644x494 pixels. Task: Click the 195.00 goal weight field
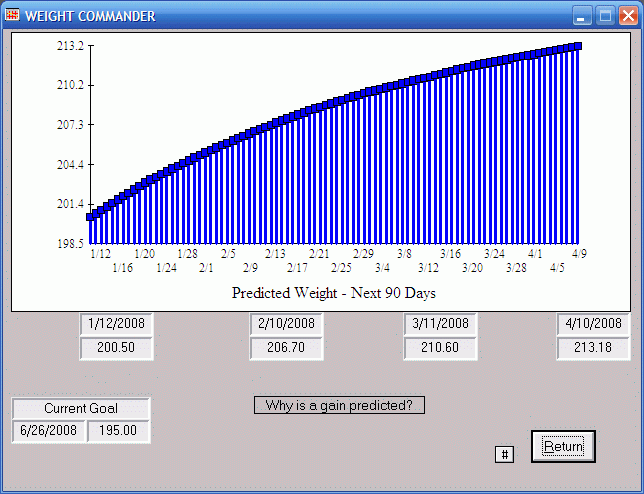coord(118,431)
